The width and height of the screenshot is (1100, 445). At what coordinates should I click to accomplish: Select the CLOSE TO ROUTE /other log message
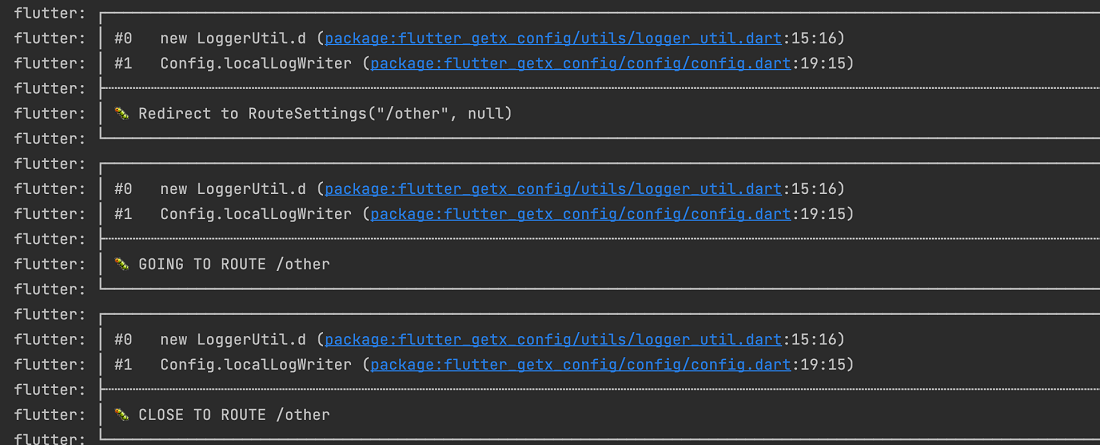[234, 416]
